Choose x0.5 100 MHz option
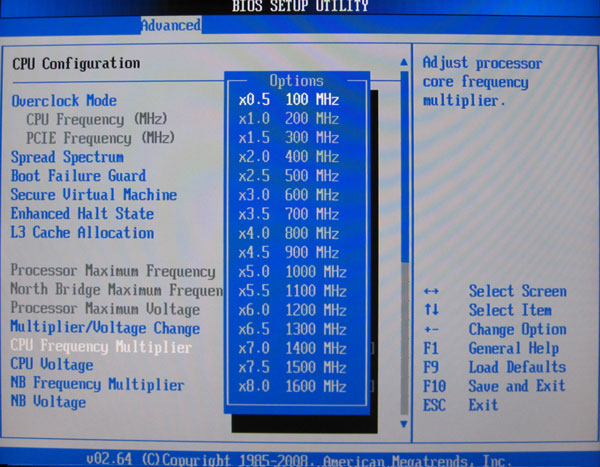Screen dimensions: 600x467 [289, 100]
